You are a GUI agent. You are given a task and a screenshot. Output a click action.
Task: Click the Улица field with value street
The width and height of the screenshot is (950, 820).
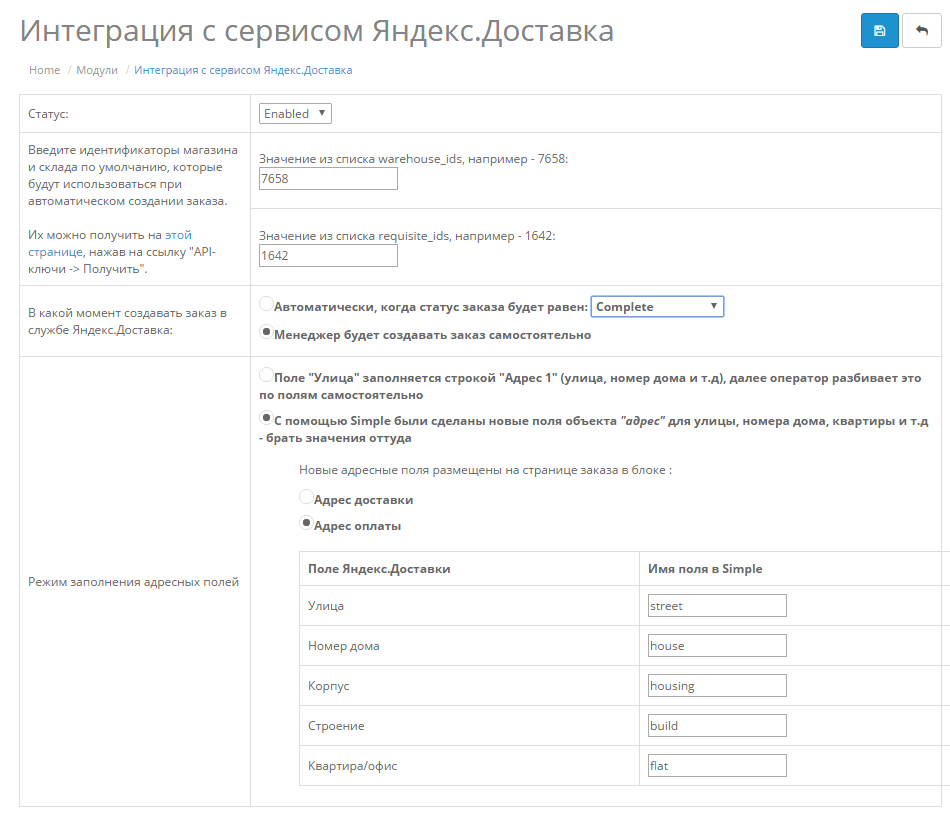coord(717,605)
